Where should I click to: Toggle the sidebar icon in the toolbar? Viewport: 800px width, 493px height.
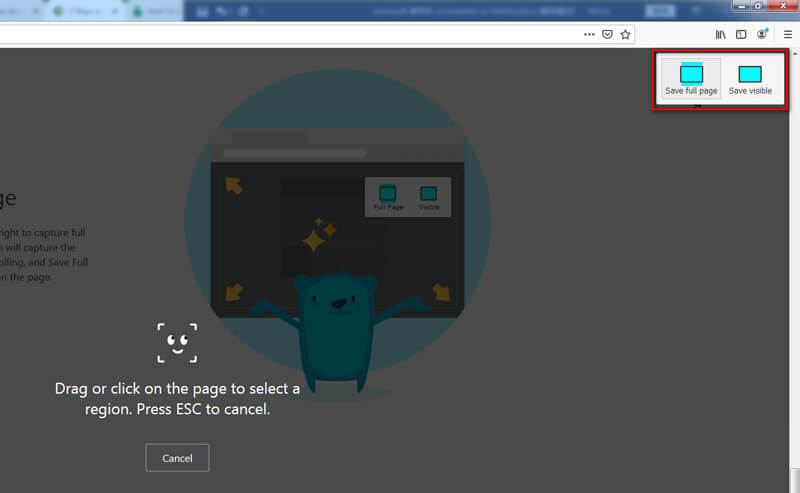pos(741,35)
